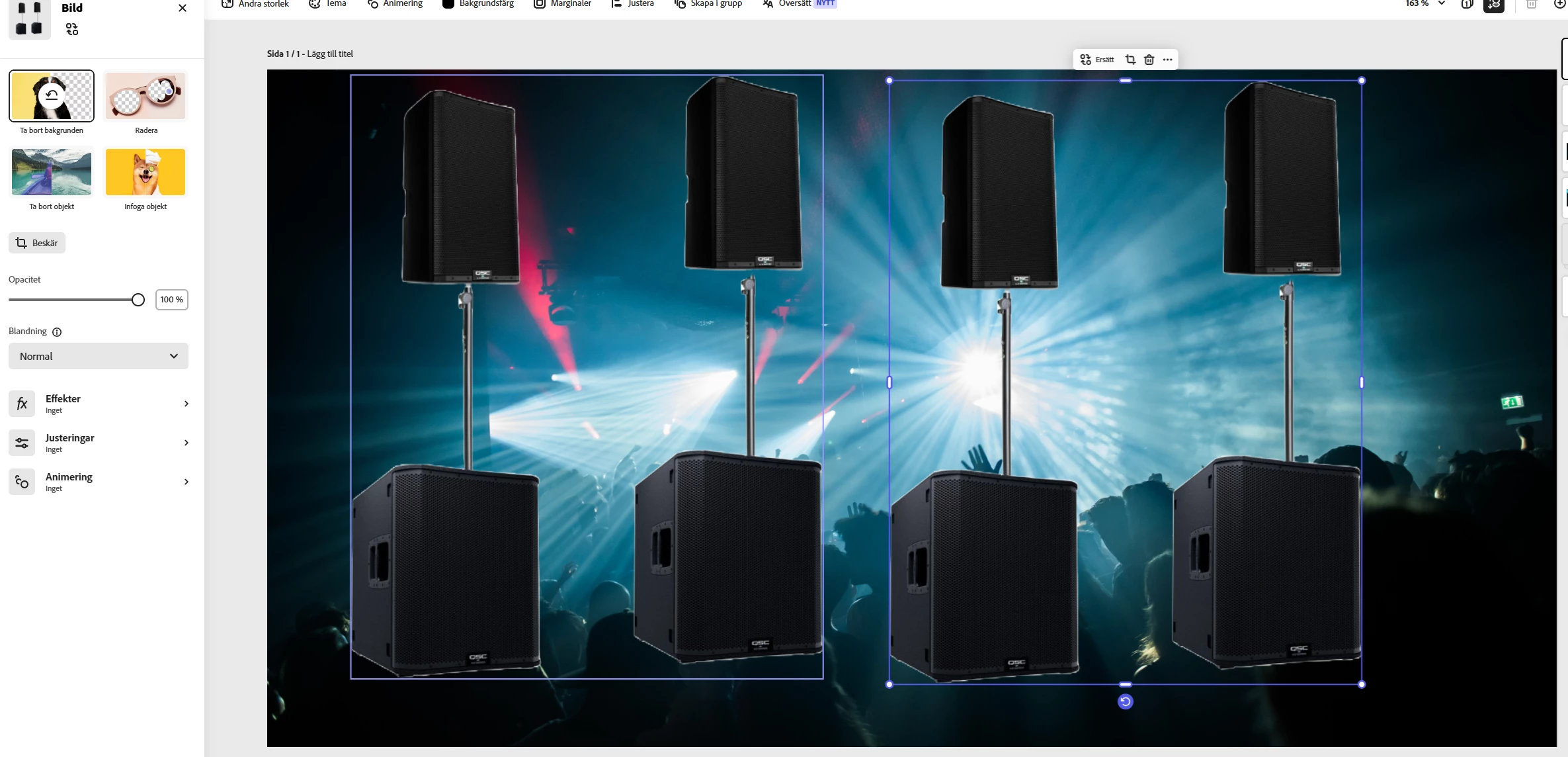Viewport: 1568px width, 757px height.
Task: Click the rotate handle below selected image
Action: click(1125, 701)
